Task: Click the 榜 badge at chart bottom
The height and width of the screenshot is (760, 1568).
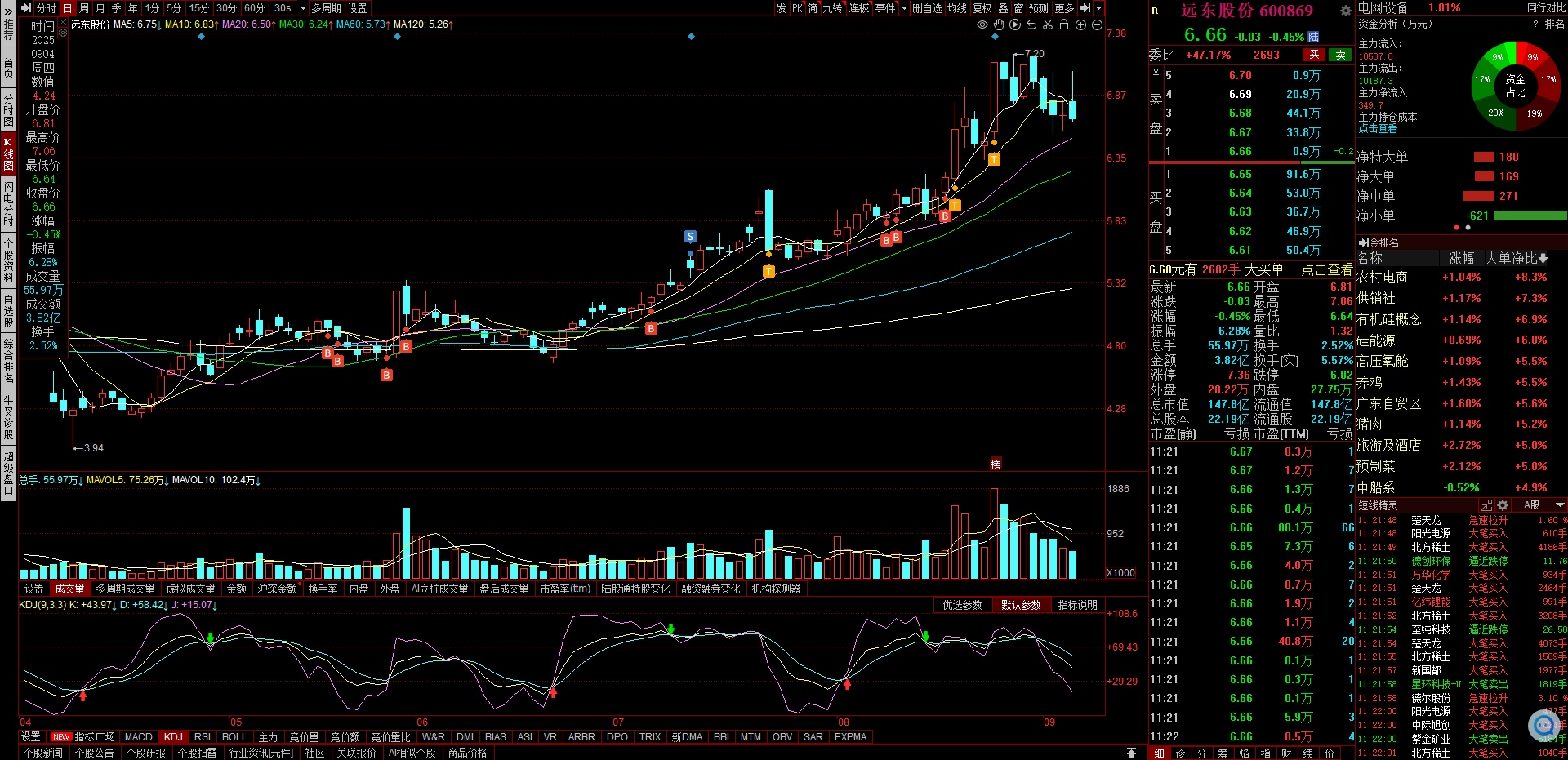Action: coord(996,464)
